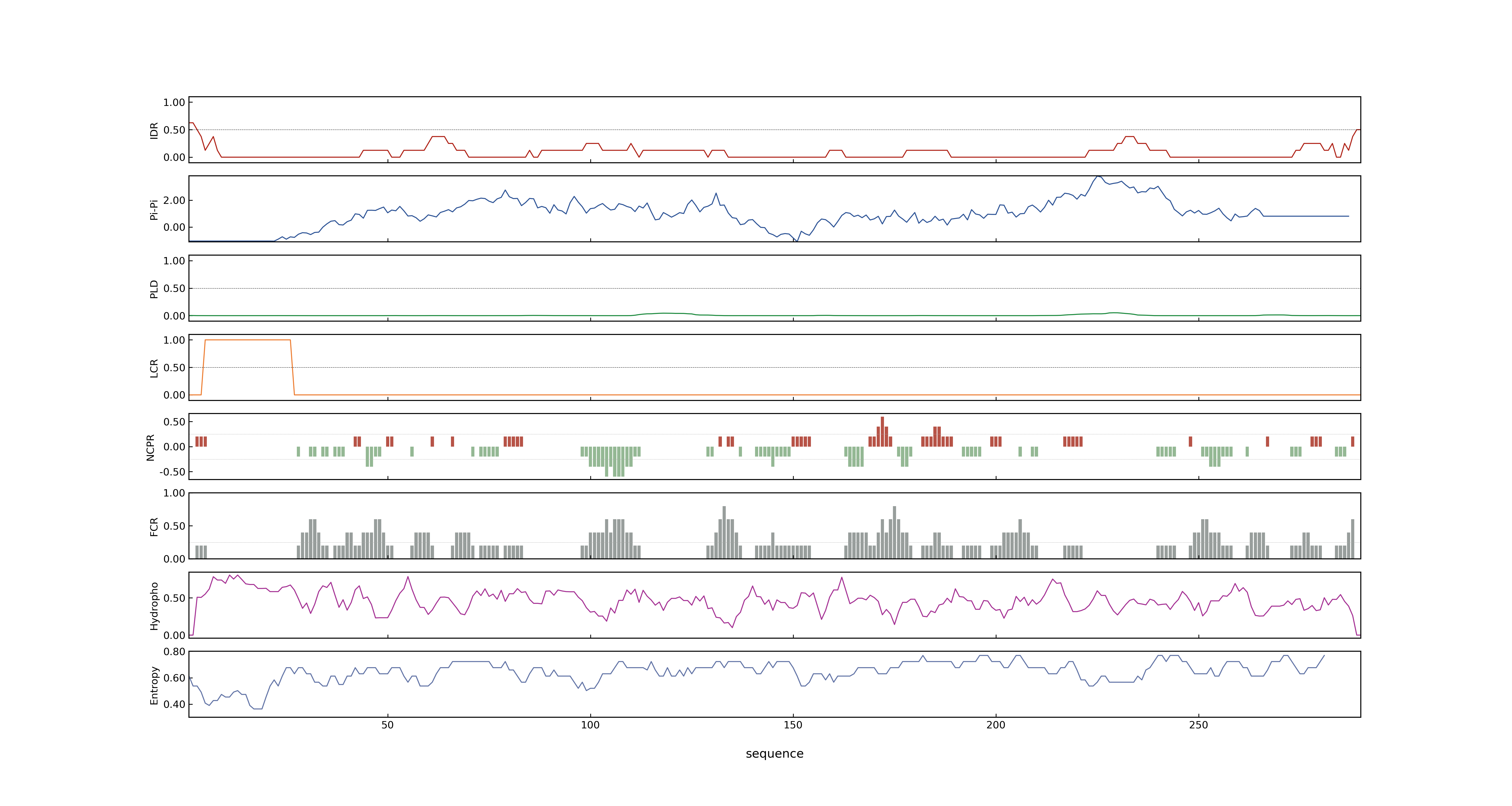Click the Entropy axis label

tap(154, 685)
